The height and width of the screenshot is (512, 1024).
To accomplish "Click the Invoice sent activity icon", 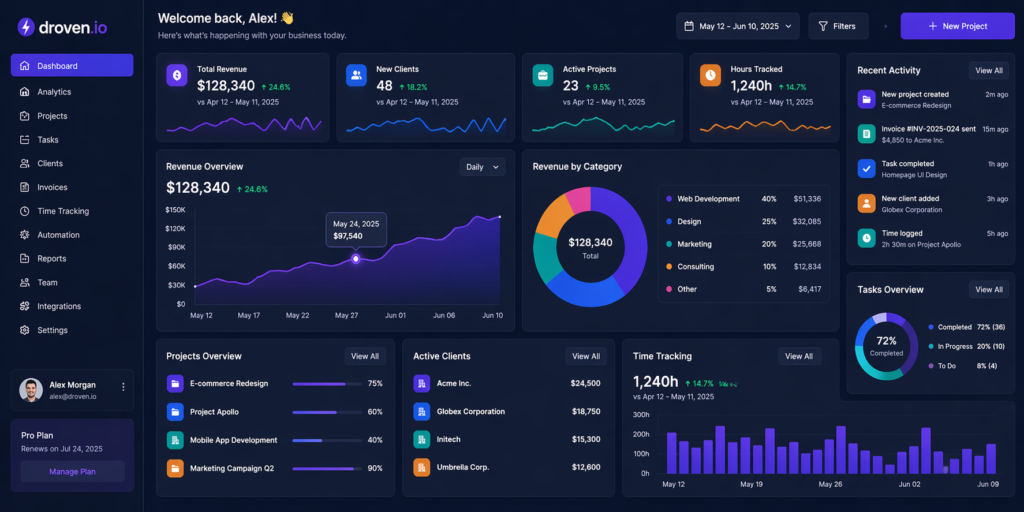I will pos(866,133).
